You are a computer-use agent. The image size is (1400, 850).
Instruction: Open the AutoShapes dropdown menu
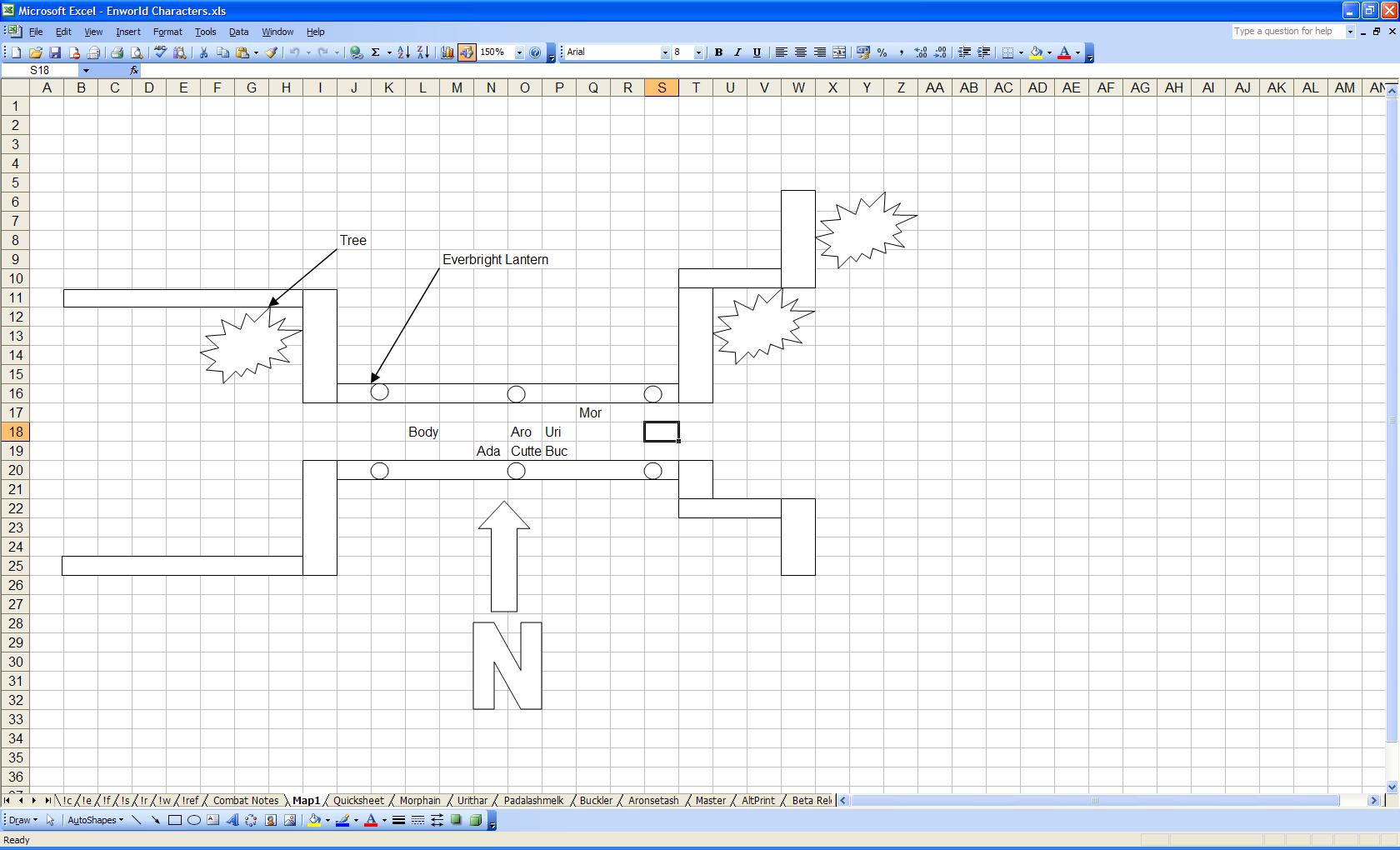point(95,820)
